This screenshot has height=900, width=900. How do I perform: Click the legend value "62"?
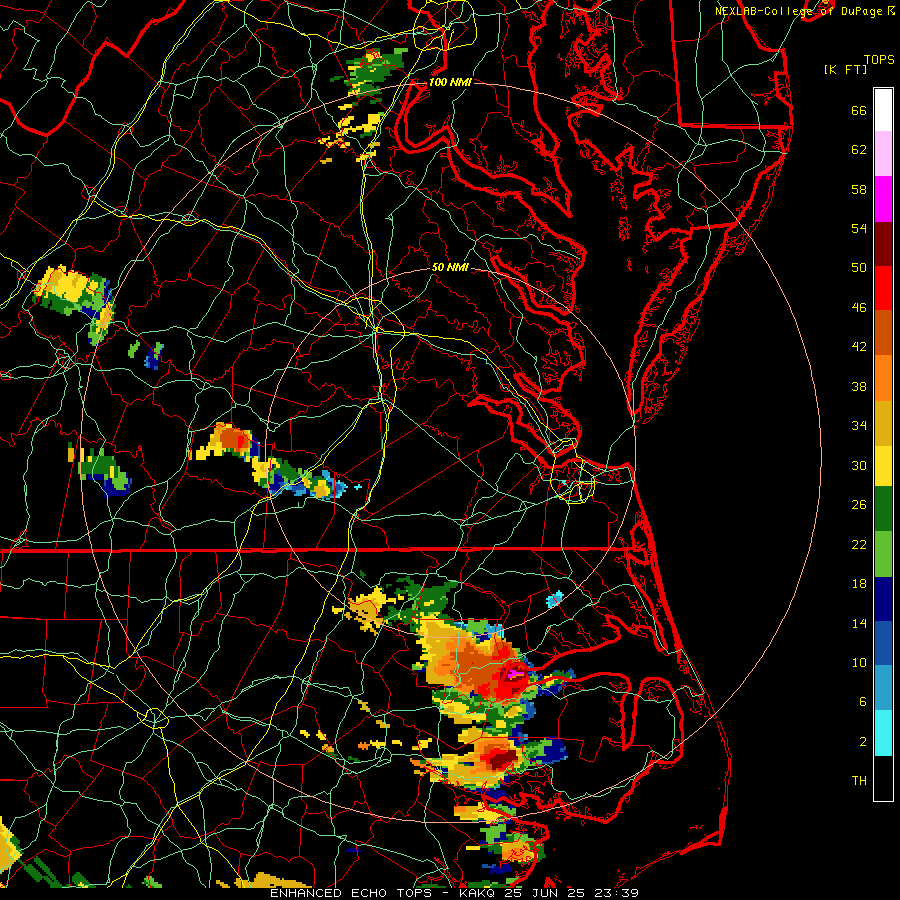click(859, 150)
